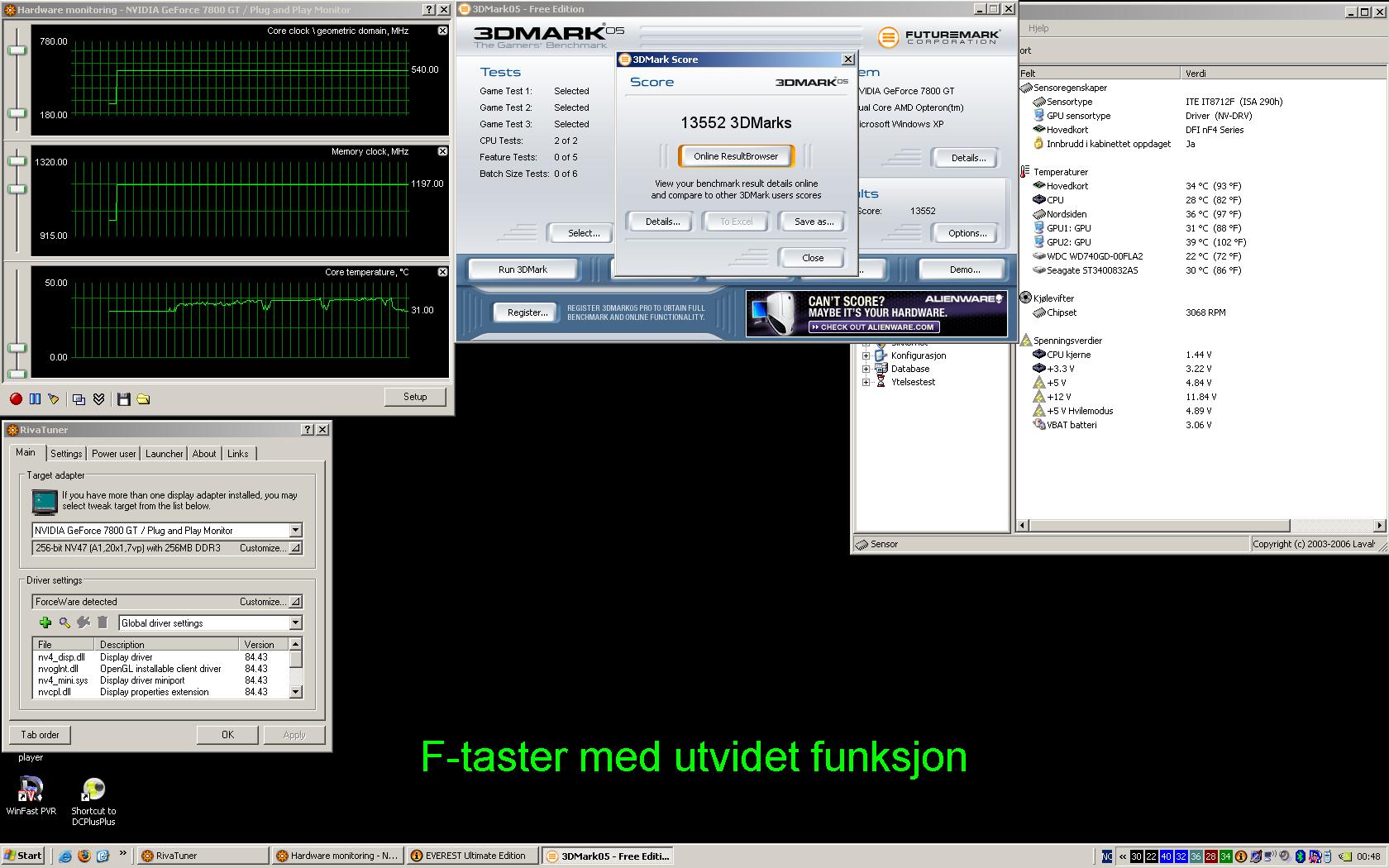Click the yellow folder open icon in Hardware monitoring

pos(143,399)
